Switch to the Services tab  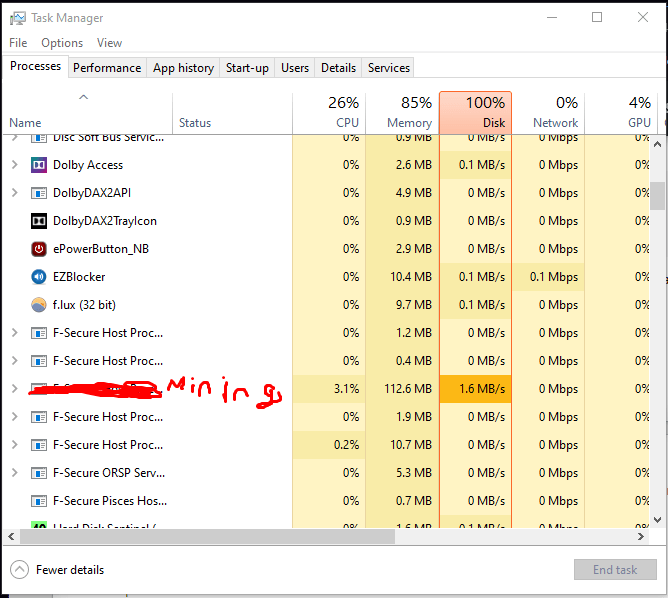pos(389,68)
